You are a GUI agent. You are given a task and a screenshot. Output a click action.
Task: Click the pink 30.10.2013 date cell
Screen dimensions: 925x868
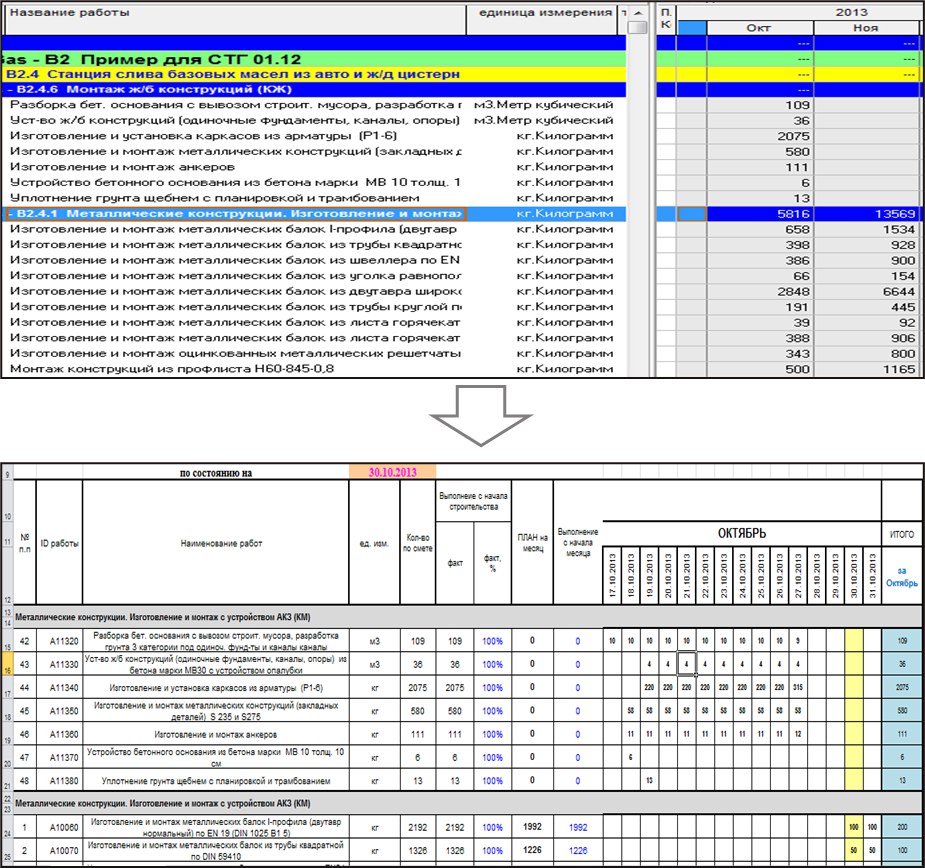click(392, 472)
